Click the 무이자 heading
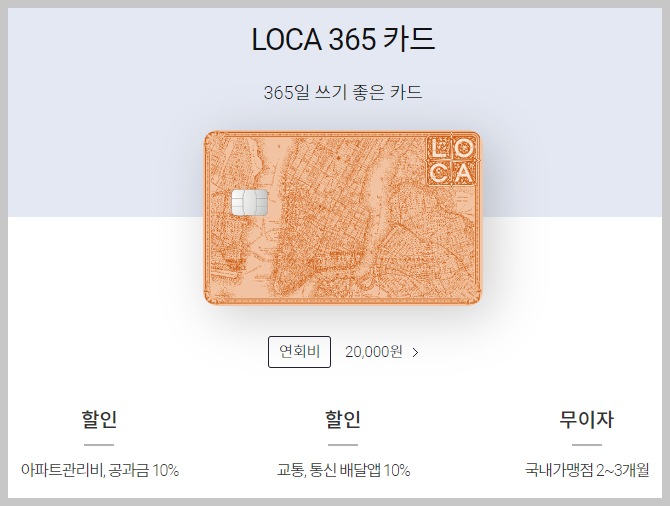Screen dimensions: 670x506 tap(587, 419)
